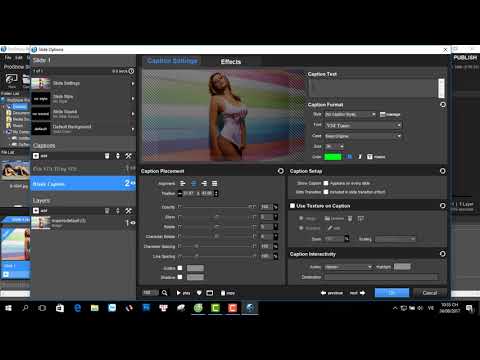Insert macro into caption
480x360 pixels.
[376, 156]
